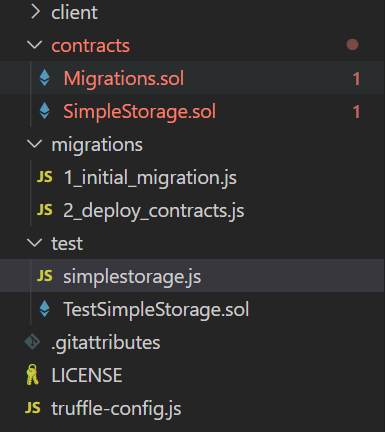Click the problem count badge on Migrations.sol
This screenshot has width=385, height=432.
[356, 79]
